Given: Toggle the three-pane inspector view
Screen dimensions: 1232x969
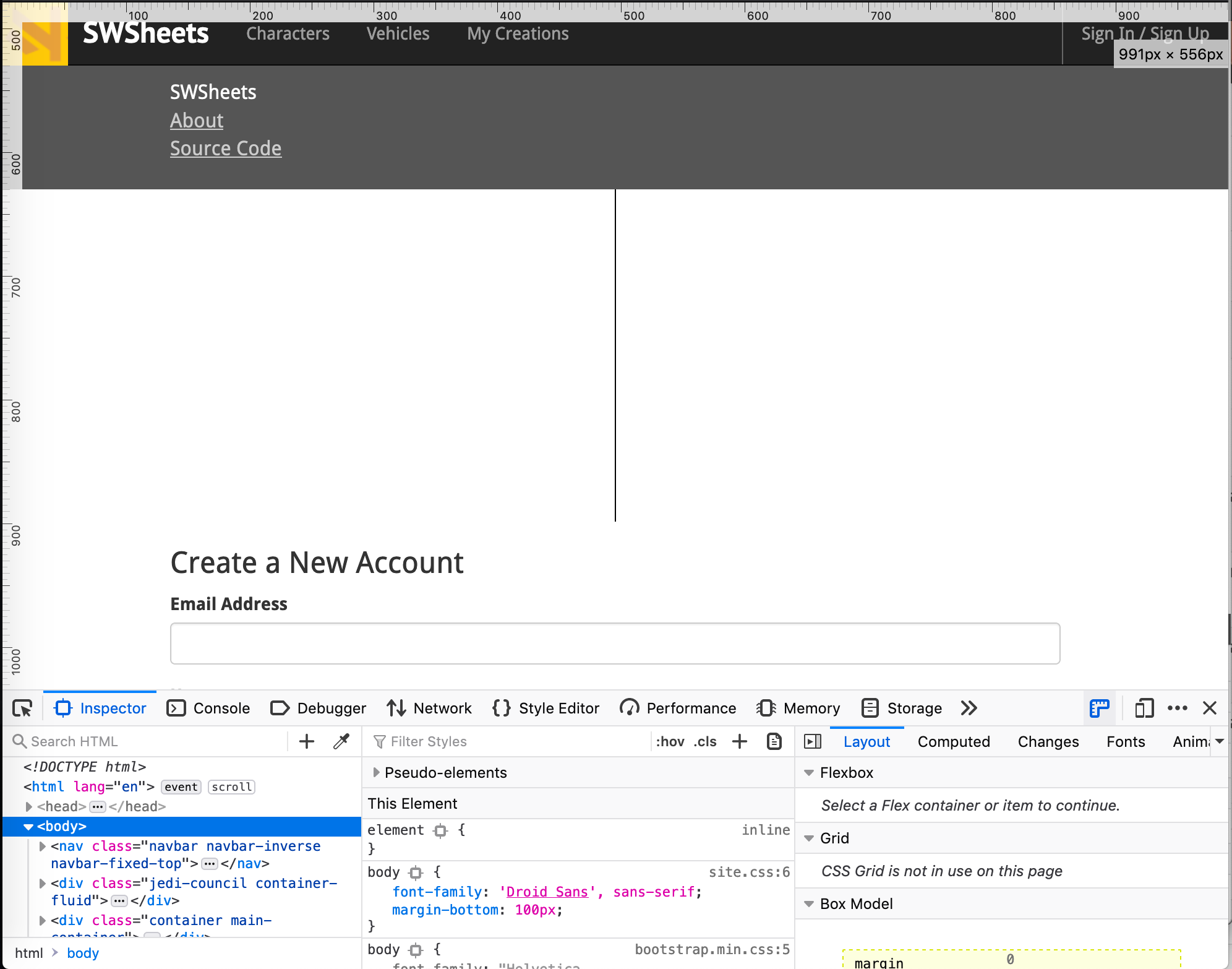Looking at the screenshot, I should pos(813,741).
